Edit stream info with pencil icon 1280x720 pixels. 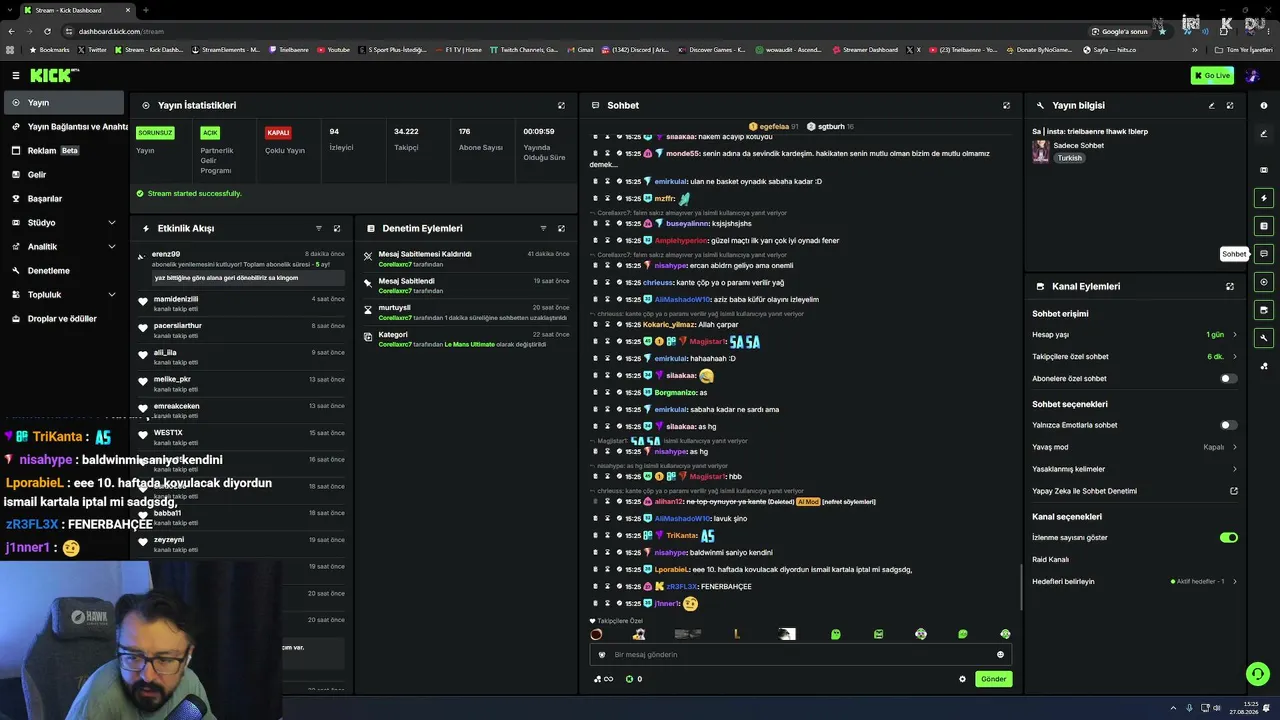point(1211,105)
